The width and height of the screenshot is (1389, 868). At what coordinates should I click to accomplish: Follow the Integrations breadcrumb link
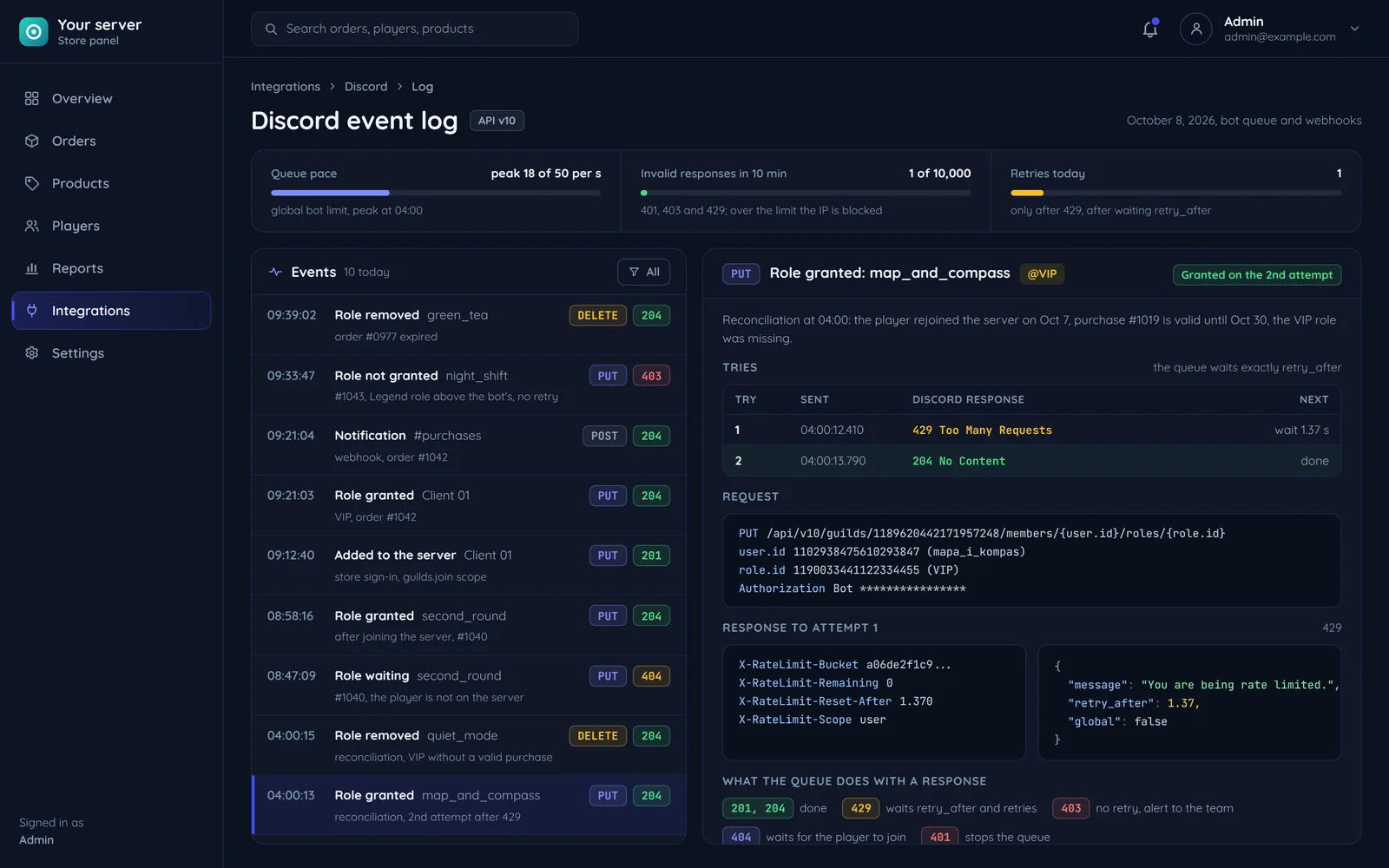pyautogui.click(x=286, y=87)
